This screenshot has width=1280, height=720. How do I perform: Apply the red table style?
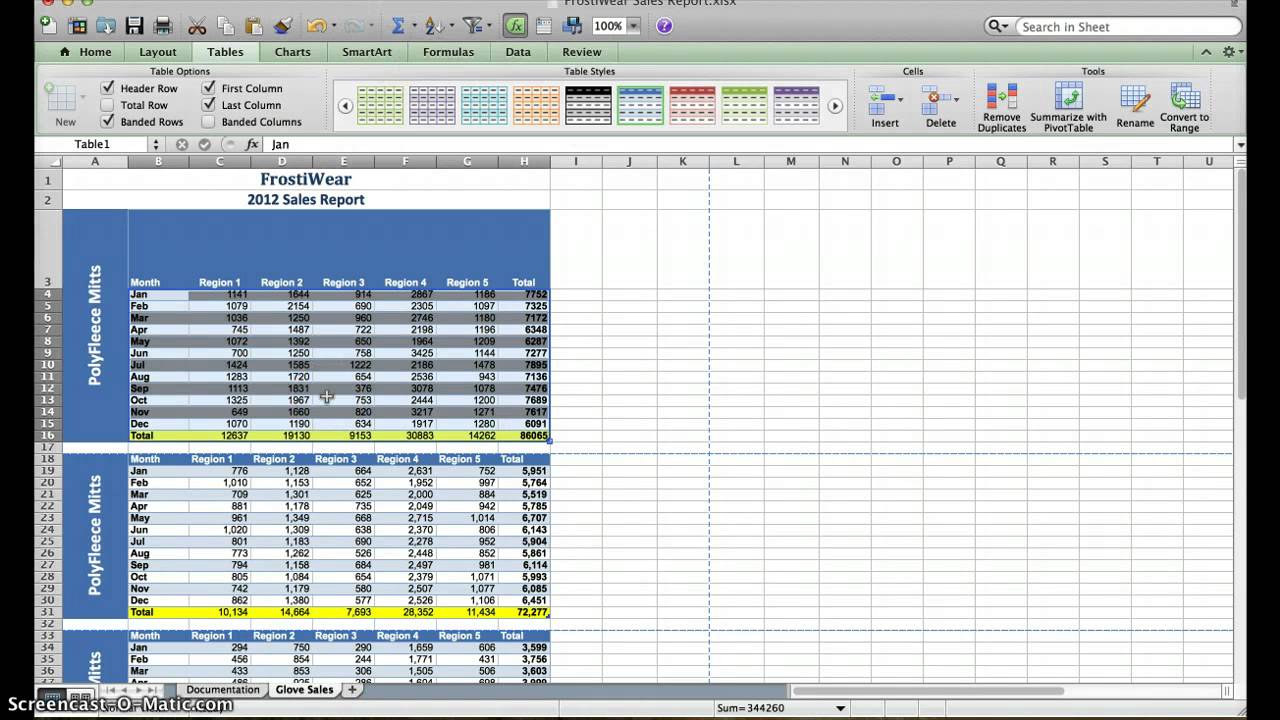pos(692,105)
